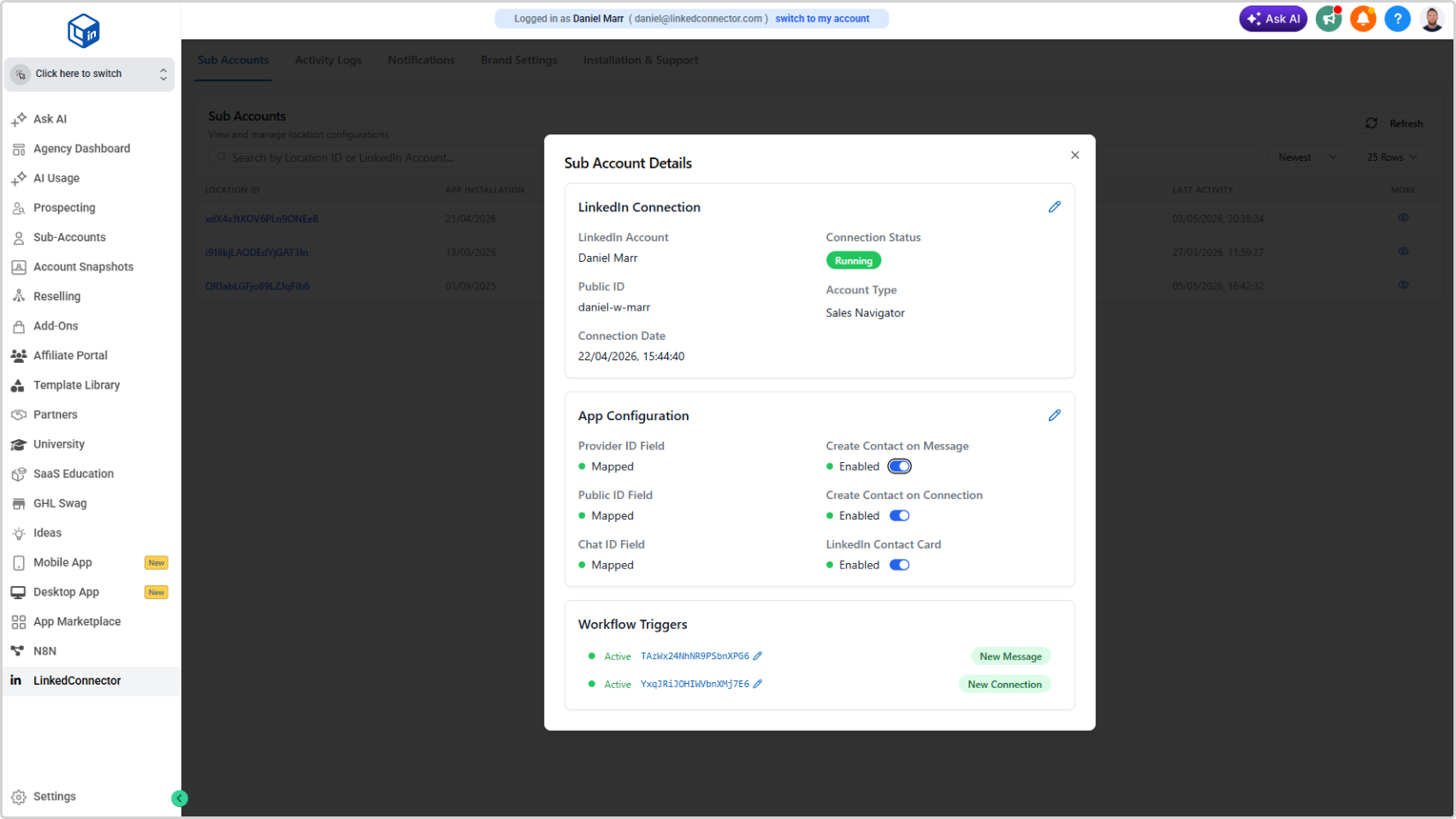Switch to the Notifications tab
Viewport: 1456px width, 819px height.
(421, 60)
